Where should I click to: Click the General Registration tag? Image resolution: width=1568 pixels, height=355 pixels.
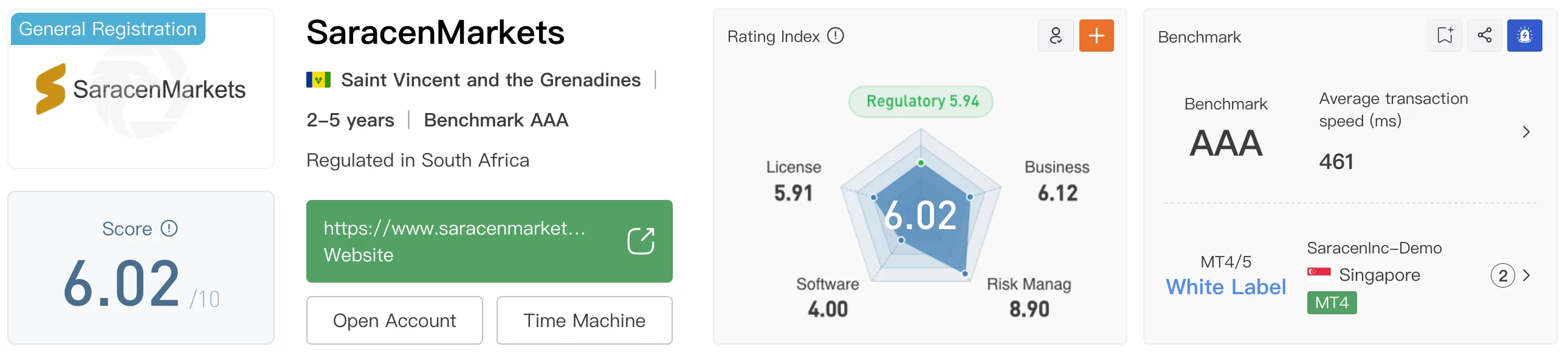108,29
